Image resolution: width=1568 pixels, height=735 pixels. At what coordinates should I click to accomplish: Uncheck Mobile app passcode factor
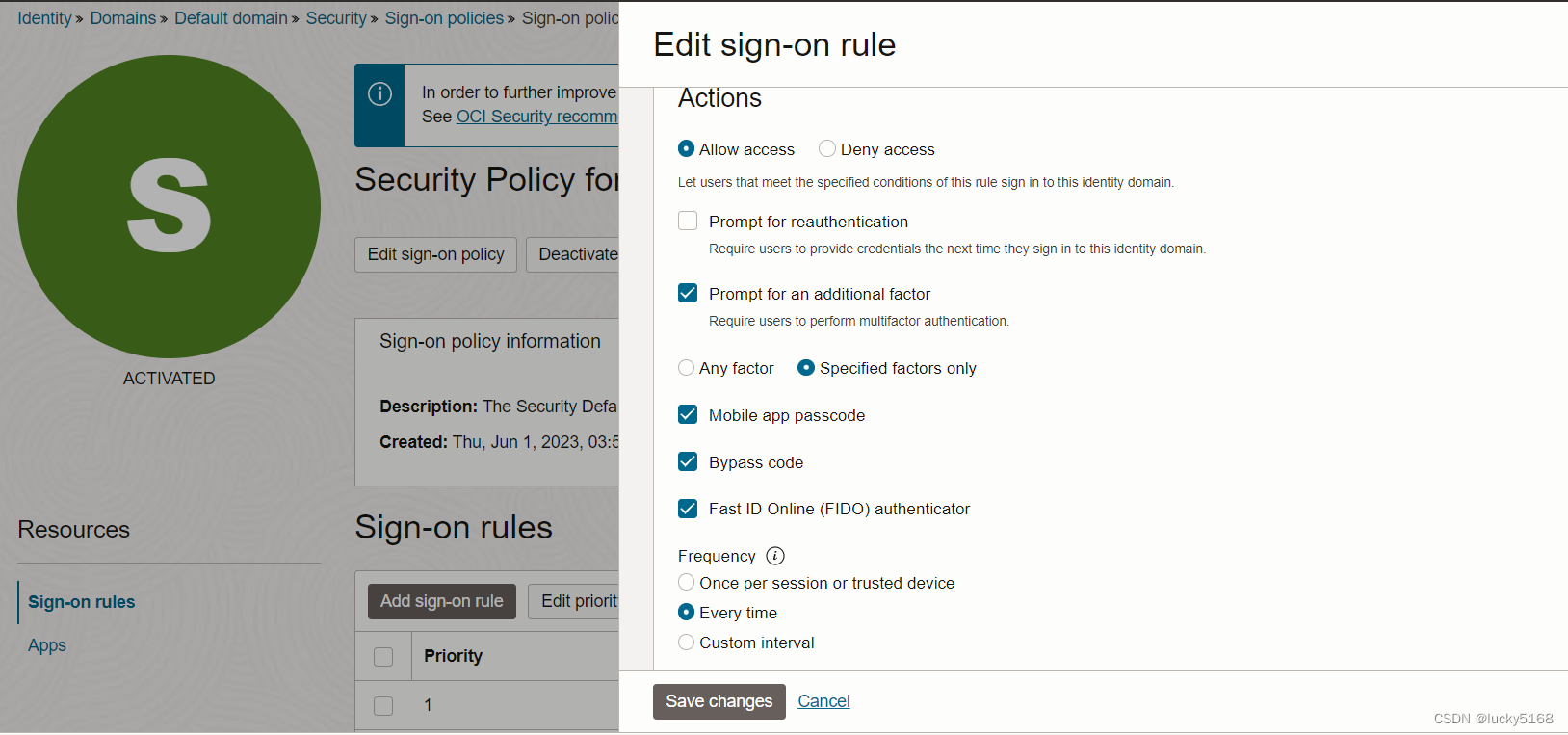tap(688, 414)
